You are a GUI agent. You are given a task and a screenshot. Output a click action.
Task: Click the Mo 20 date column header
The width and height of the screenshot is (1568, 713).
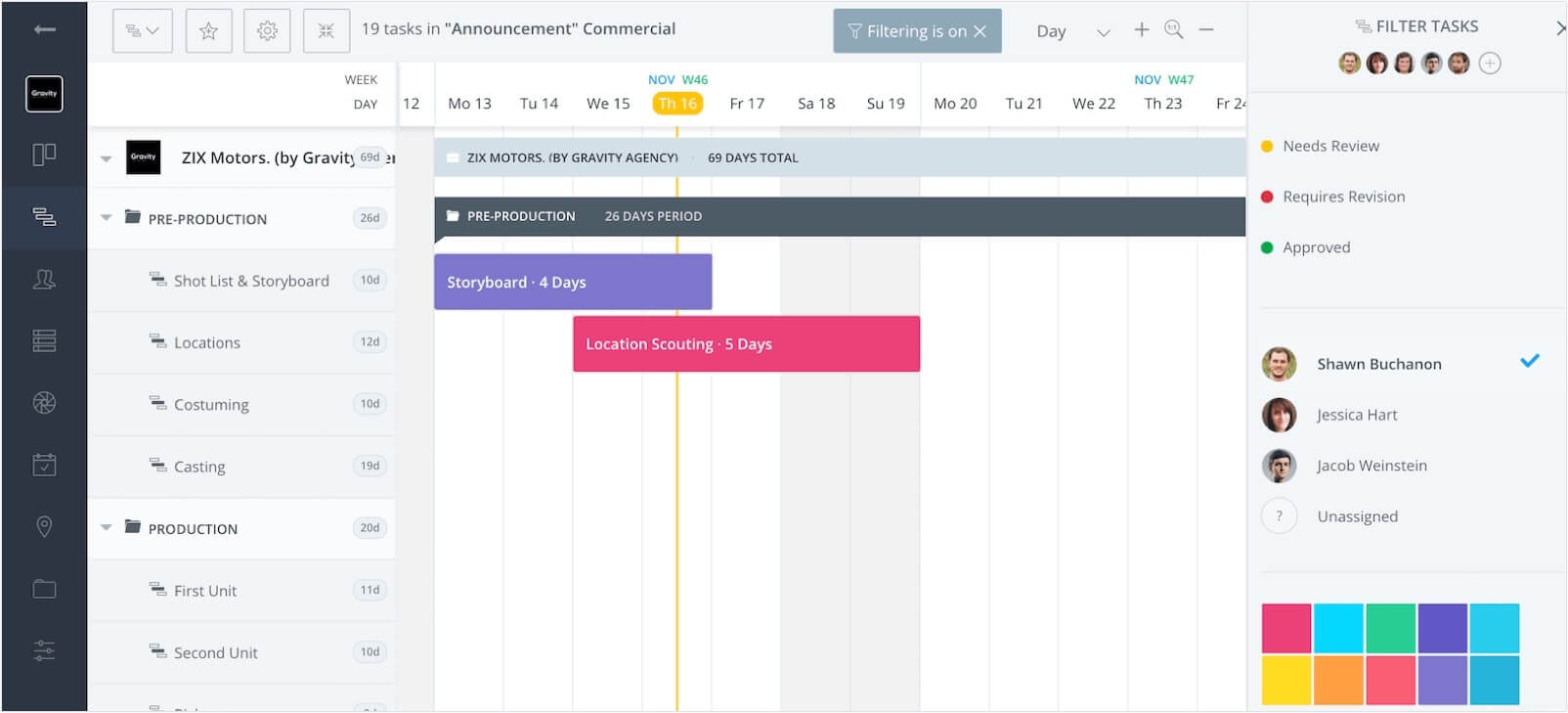pyautogui.click(x=955, y=104)
